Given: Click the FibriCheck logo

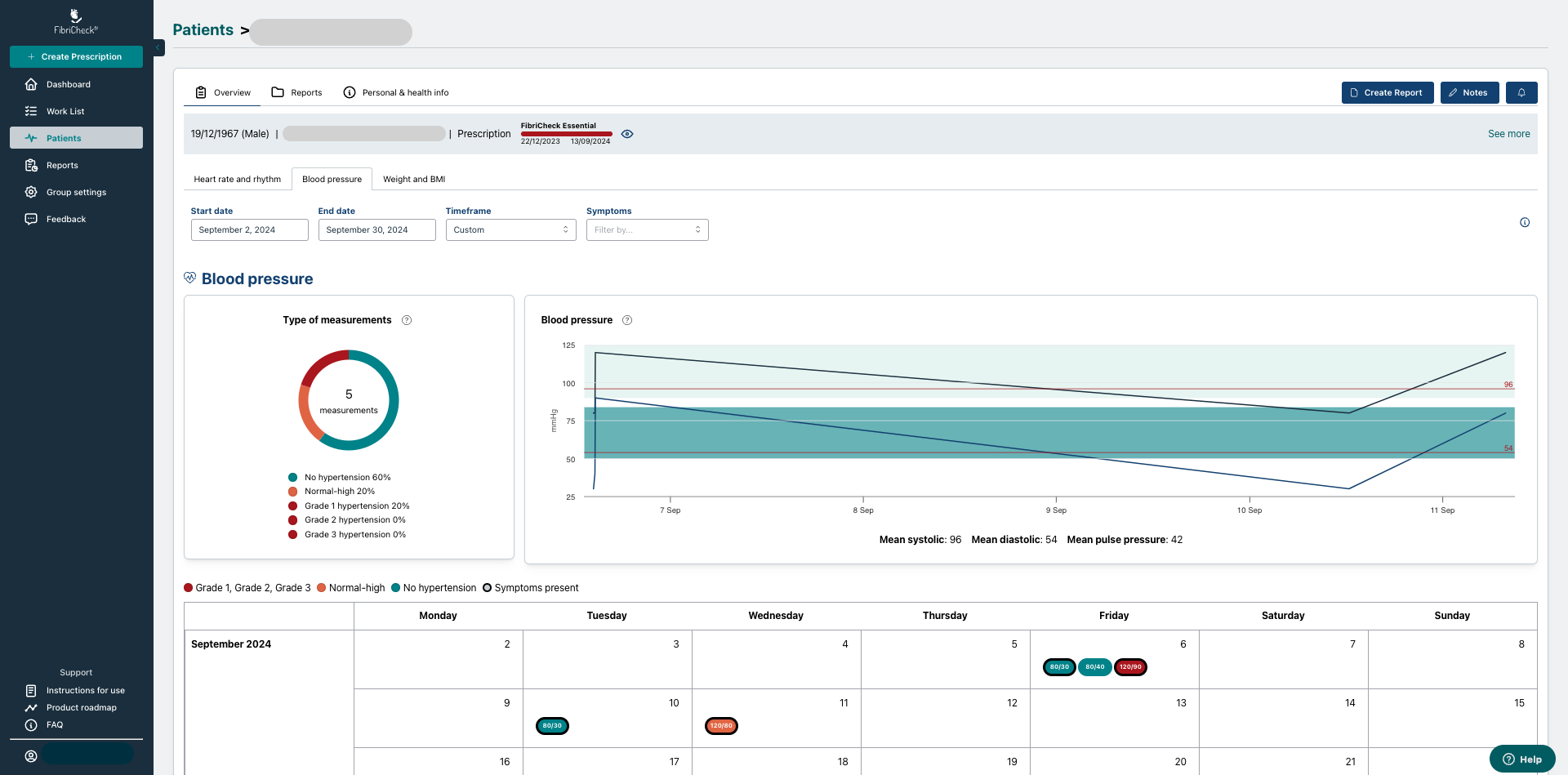Looking at the screenshot, I should pyautogui.click(x=76, y=21).
